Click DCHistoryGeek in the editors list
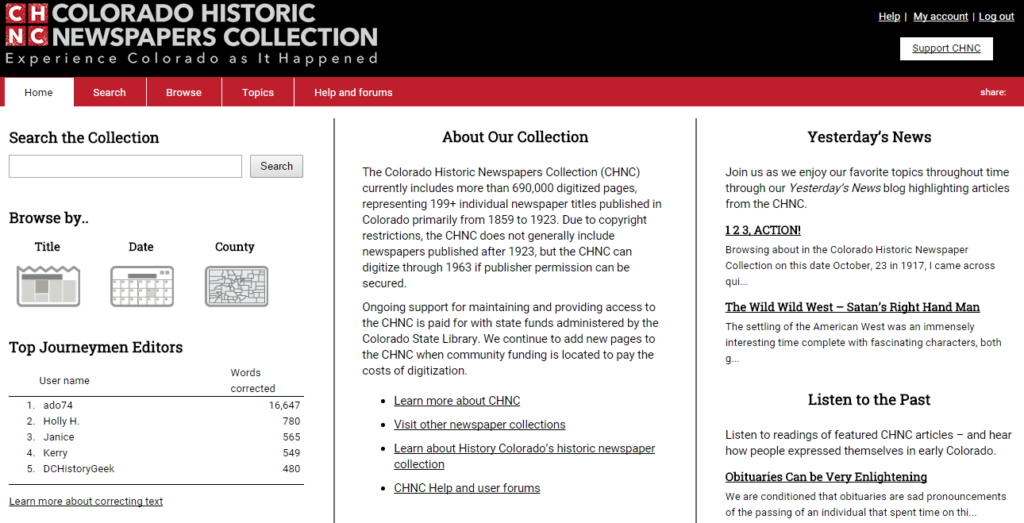Viewport: 1024px width, 523px height. pyautogui.click(x=79, y=469)
